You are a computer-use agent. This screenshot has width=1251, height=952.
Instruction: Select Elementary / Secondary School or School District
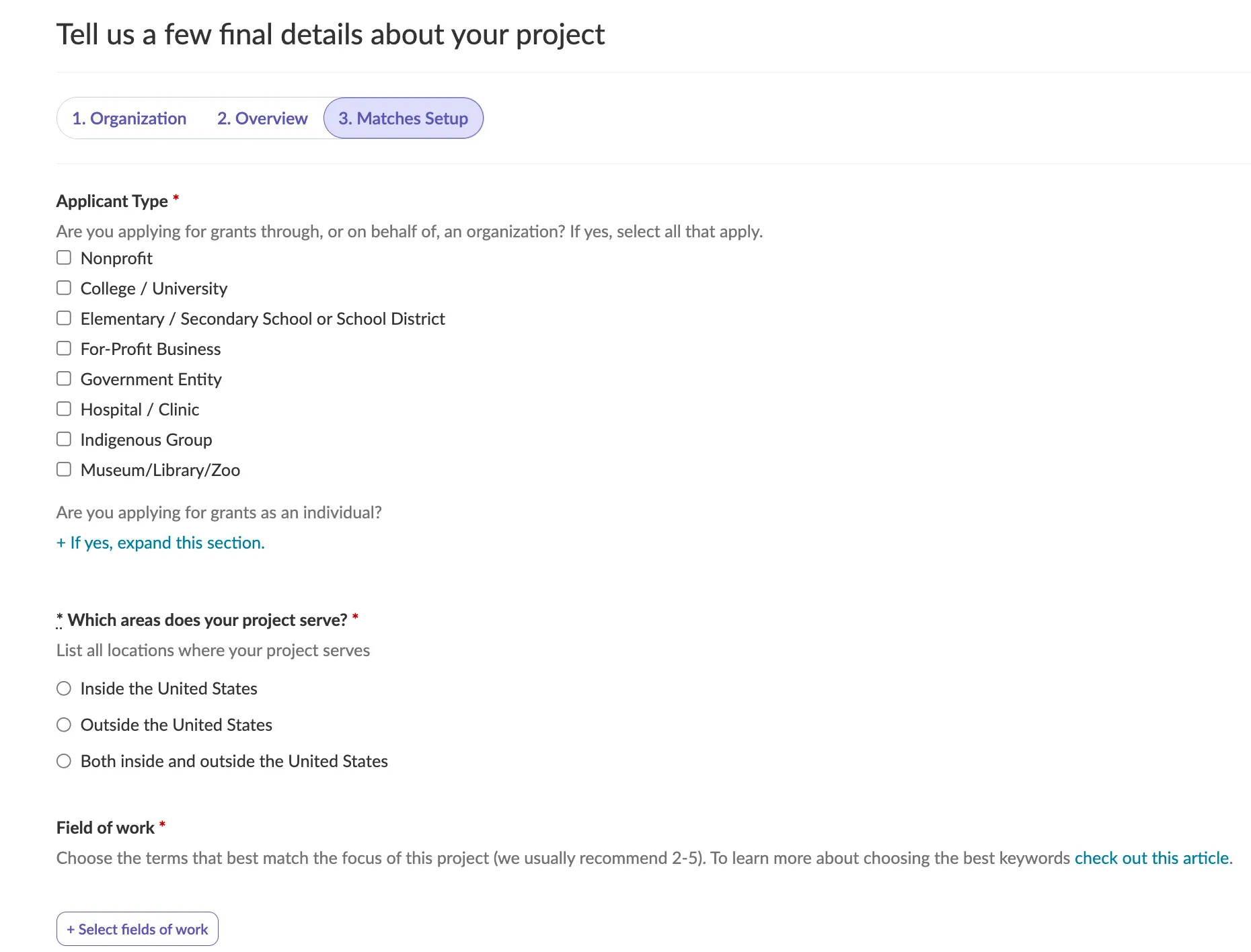[x=64, y=318]
